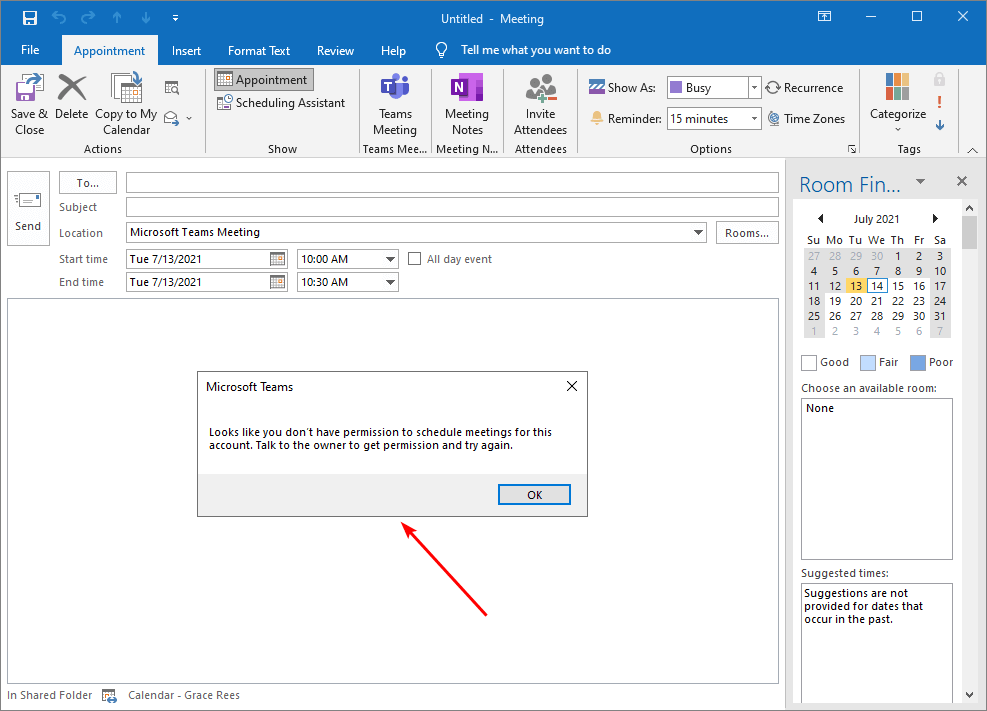Open the Options group dialog launcher
Image resolution: width=987 pixels, height=711 pixels.
(x=852, y=149)
